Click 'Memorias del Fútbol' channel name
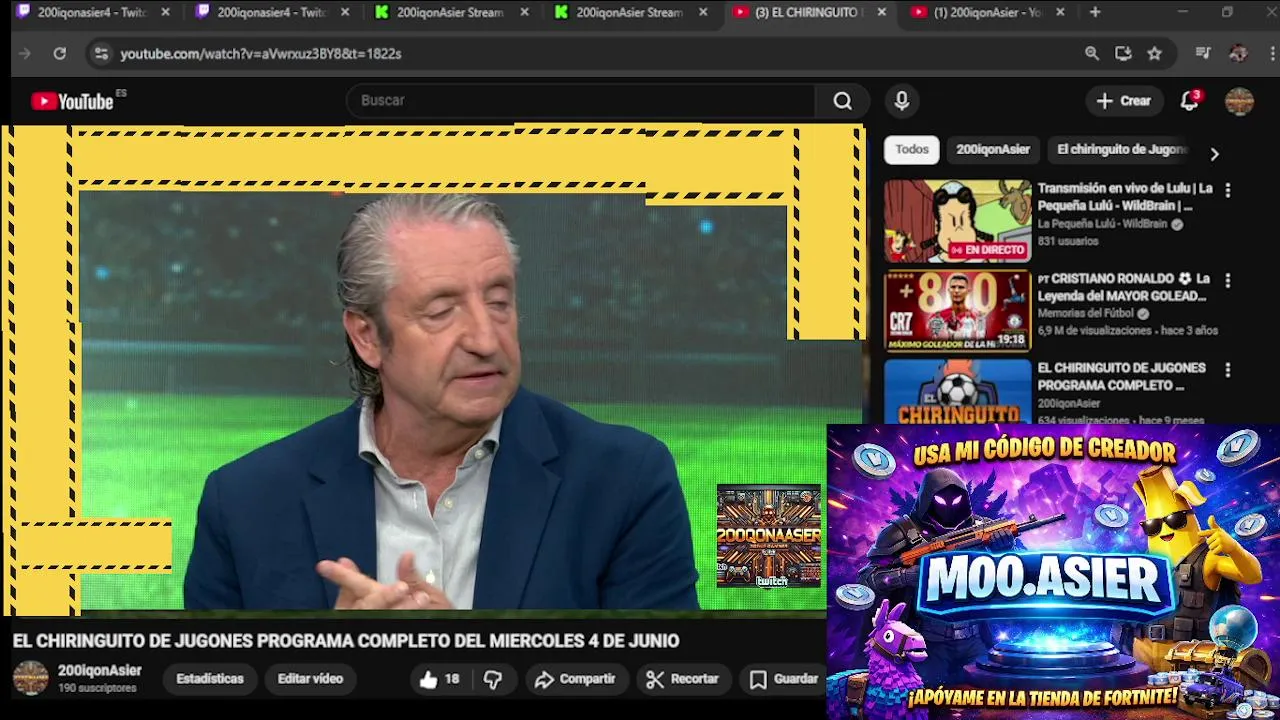The height and width of the screenshot is (720, 1280). [1087, 314]
